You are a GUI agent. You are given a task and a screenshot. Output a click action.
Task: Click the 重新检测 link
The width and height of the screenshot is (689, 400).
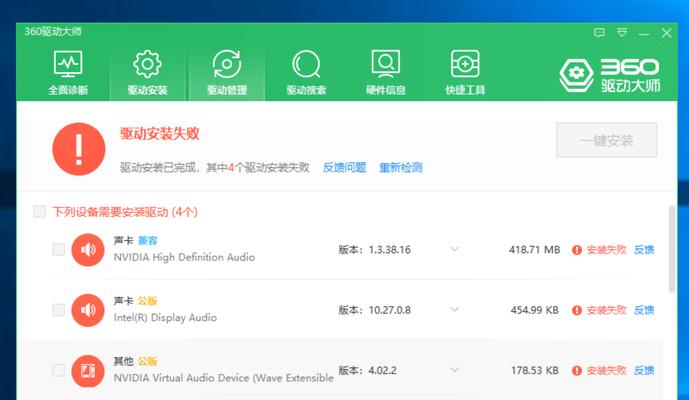(401, 167)
